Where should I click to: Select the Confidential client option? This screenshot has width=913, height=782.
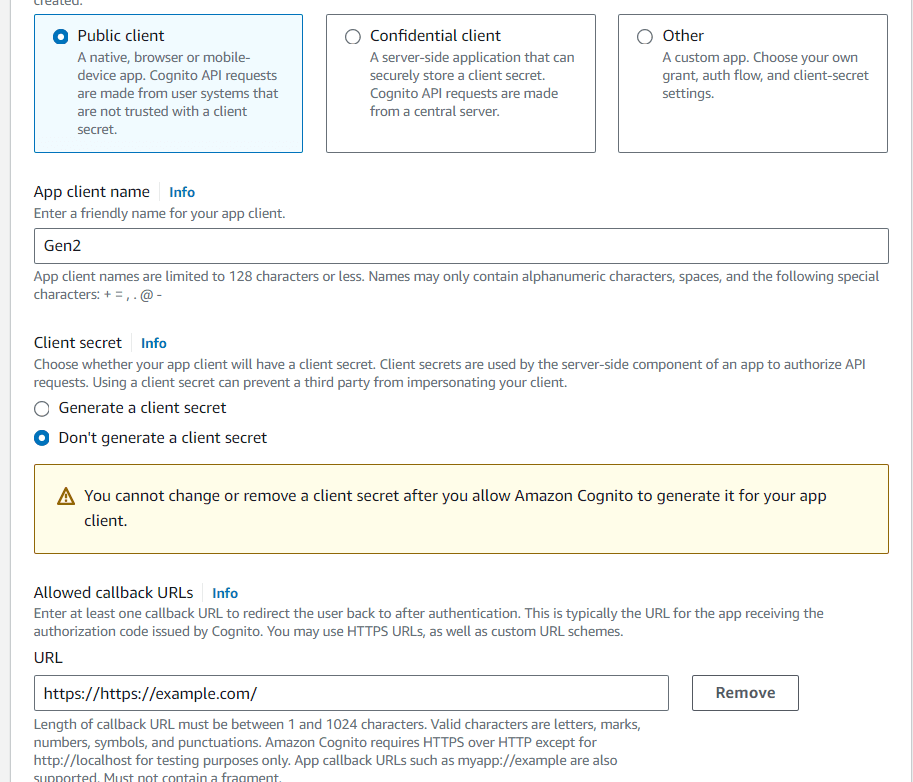tap(353, 37)
